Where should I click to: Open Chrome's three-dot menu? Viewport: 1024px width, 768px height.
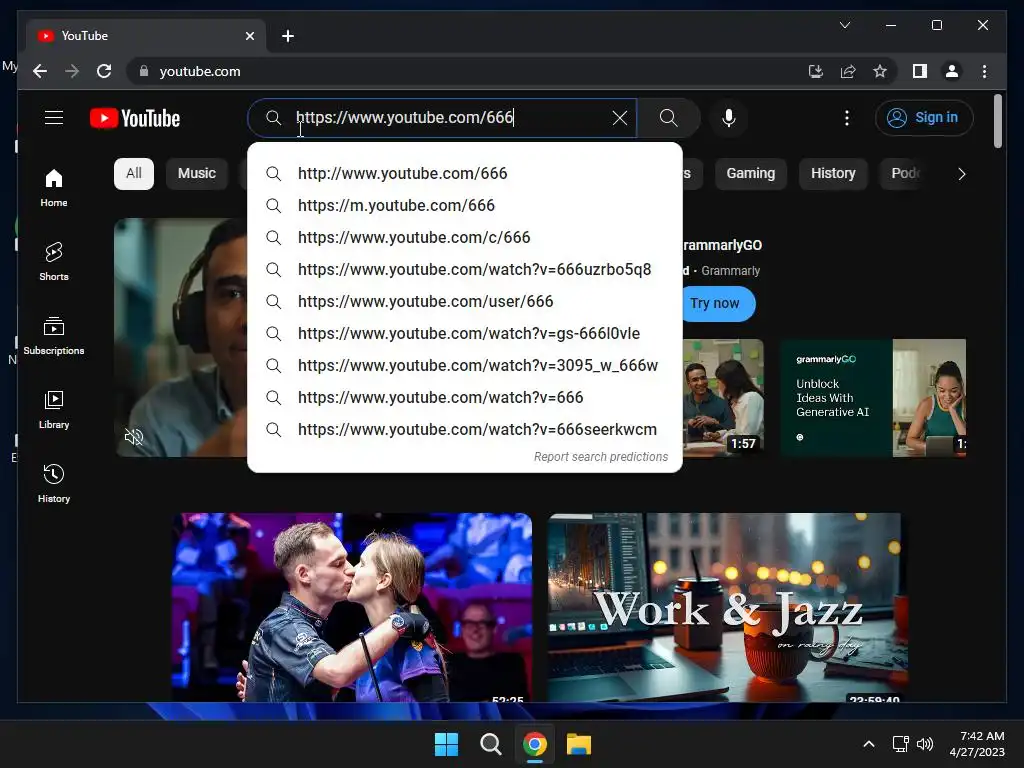click(984, 71)
